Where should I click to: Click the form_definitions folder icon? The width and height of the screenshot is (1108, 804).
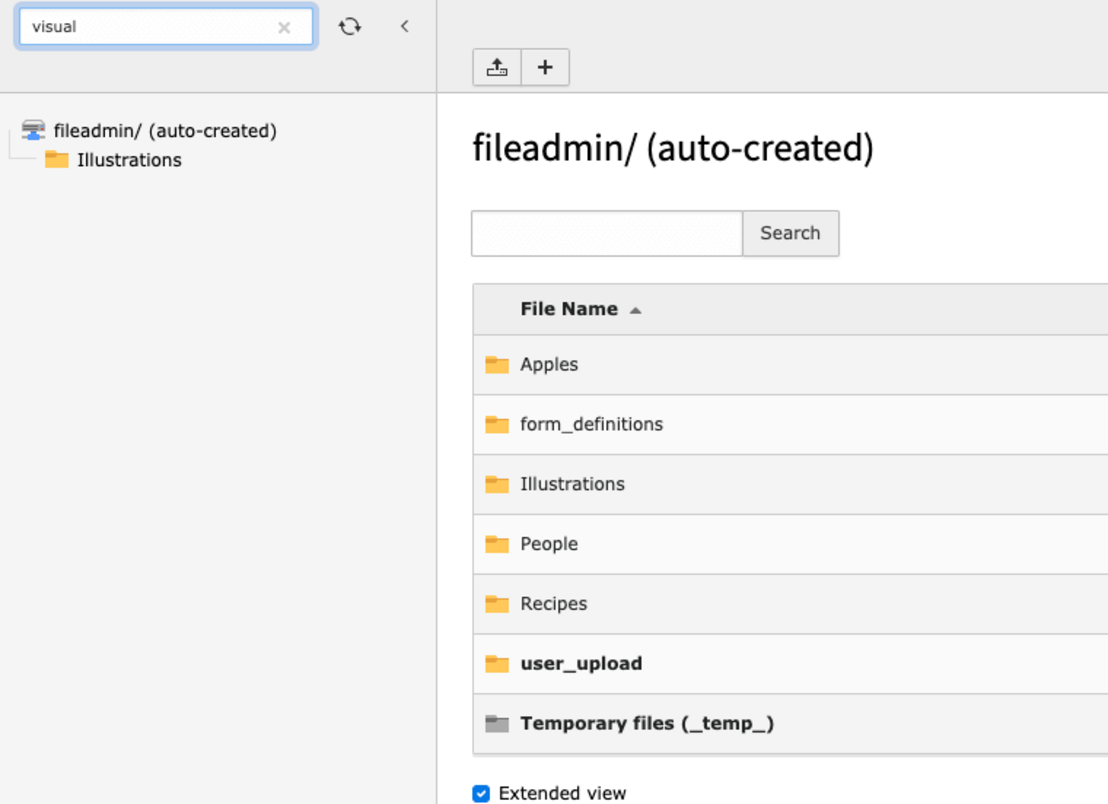coord(497,424)
